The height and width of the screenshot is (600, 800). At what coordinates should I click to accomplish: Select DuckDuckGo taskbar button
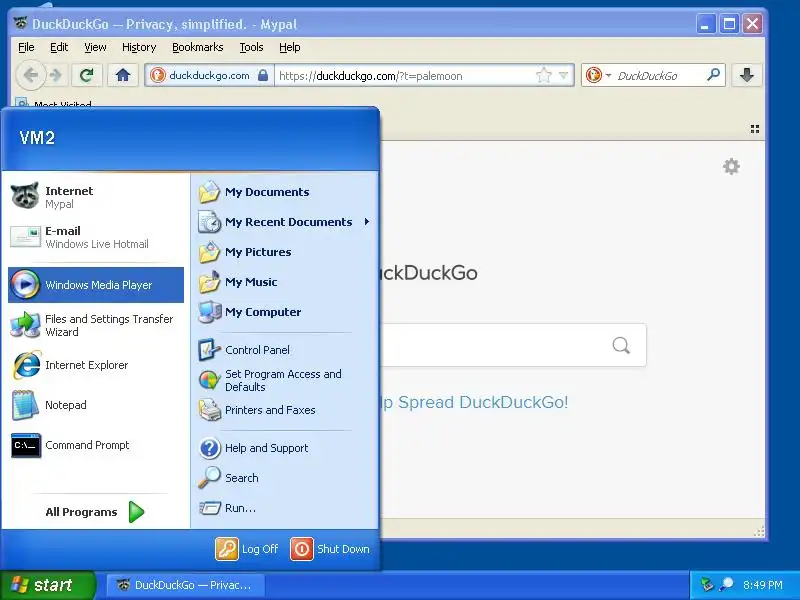(x=186, y=585)
